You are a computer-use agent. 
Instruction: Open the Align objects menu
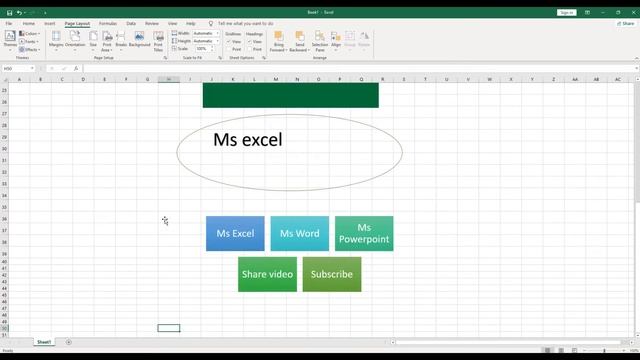(x=336, y=41)
